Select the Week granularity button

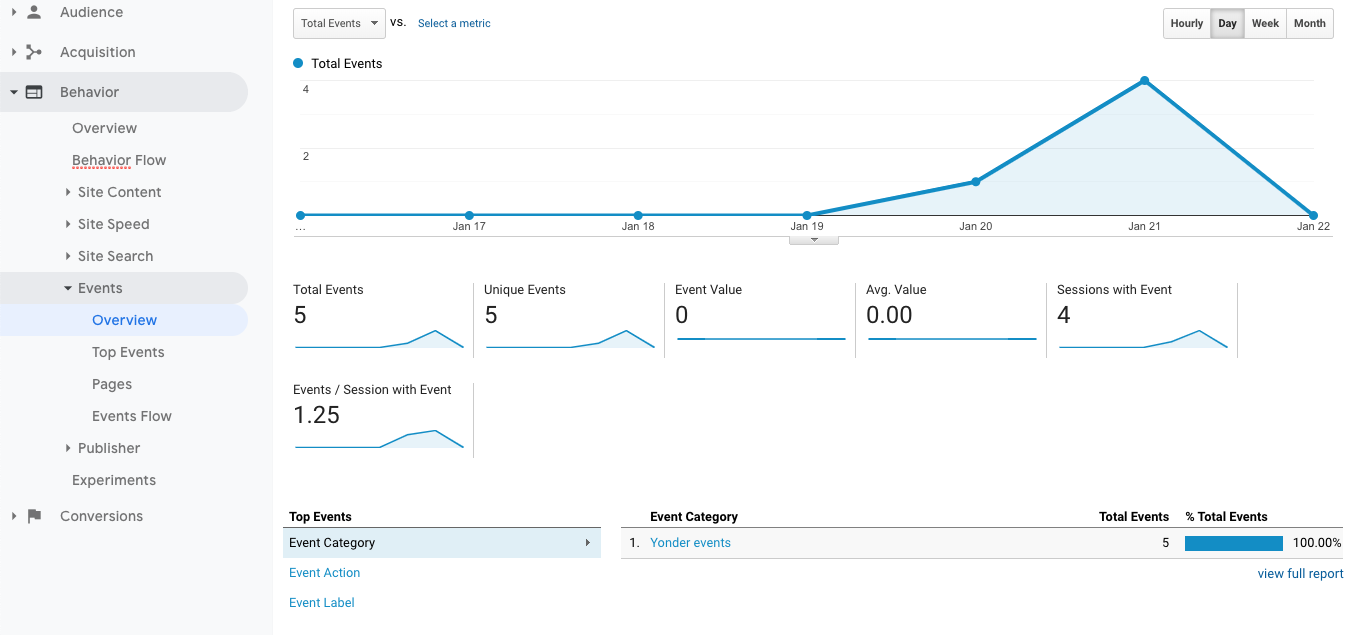pos(1264,23)
